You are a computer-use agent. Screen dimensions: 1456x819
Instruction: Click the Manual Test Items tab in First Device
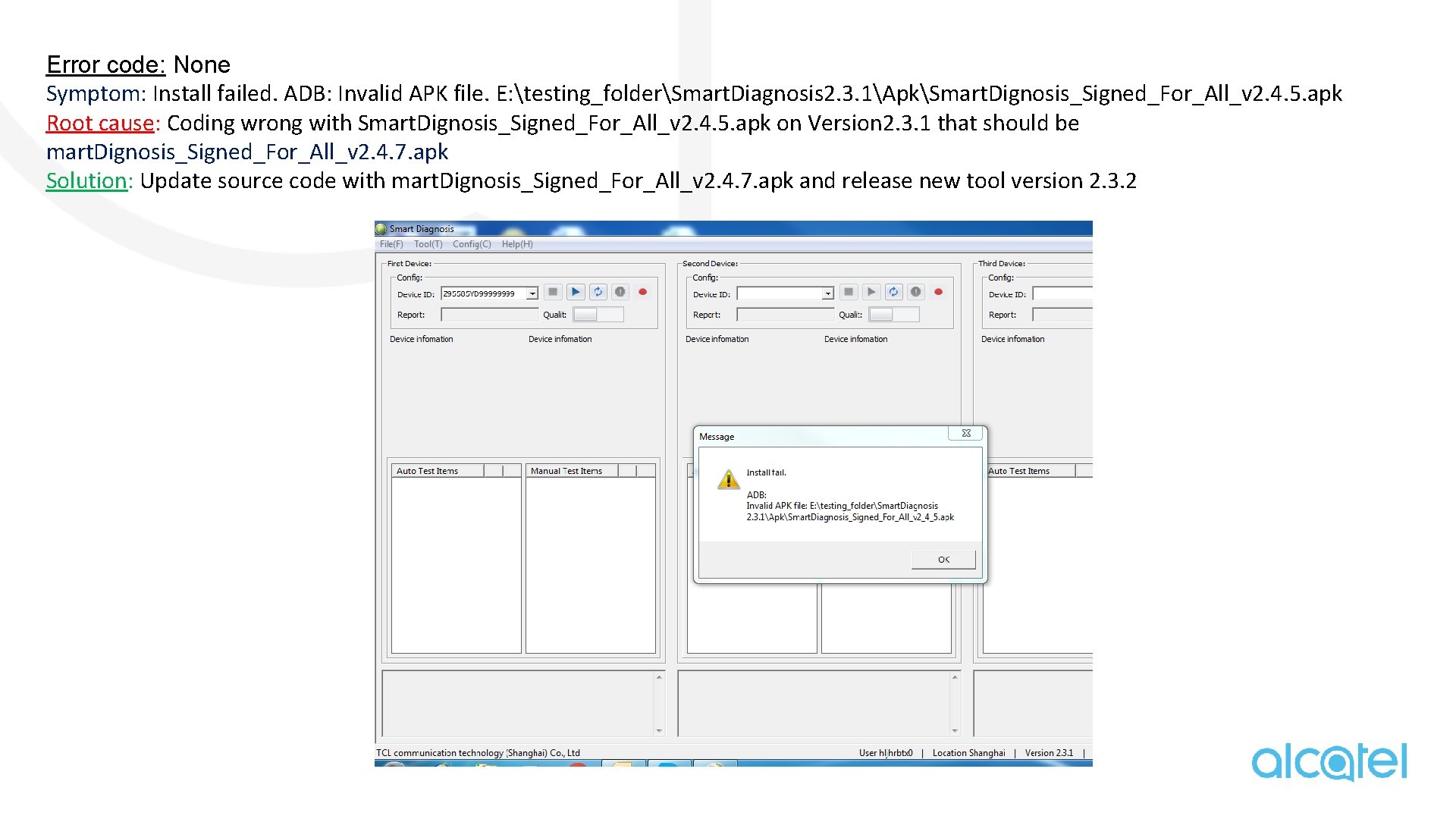[x=567, y=472]
